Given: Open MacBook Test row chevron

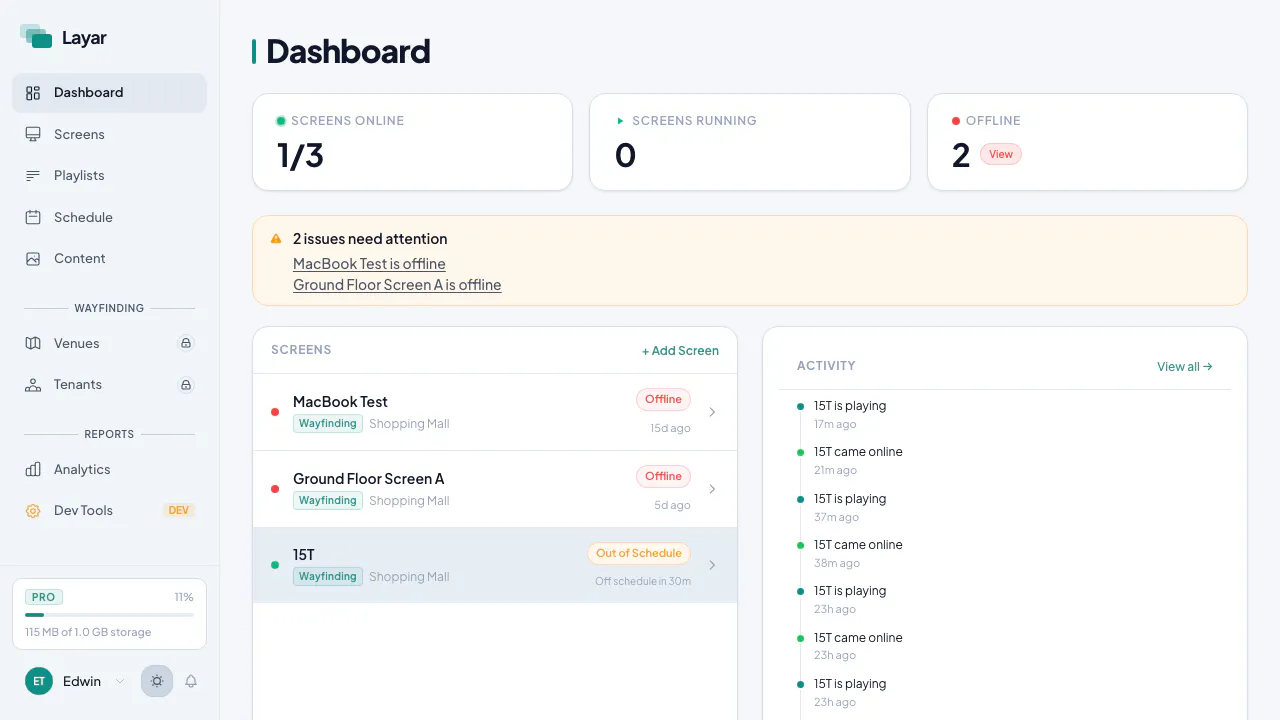Looking at the screenshot, I should pyautogui.click(x=712, y=412).
